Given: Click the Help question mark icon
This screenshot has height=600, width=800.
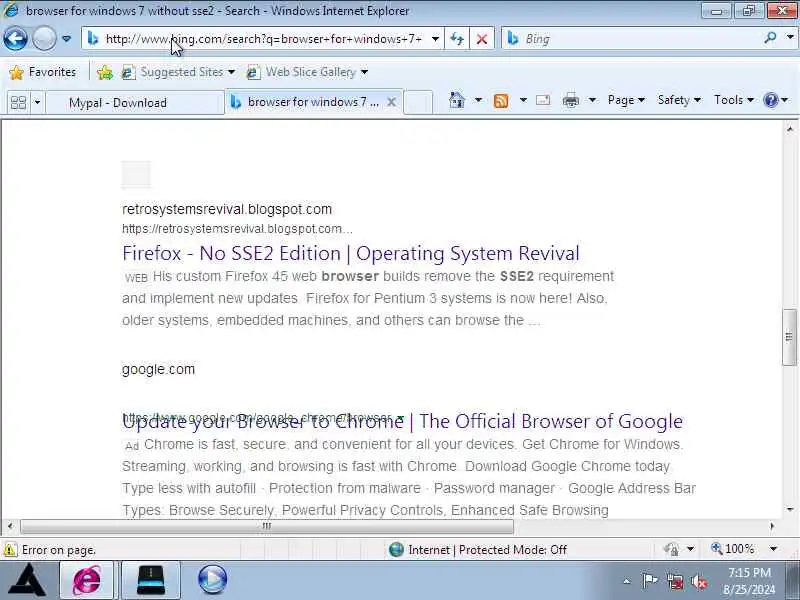Looking at the screenshot, I should point(770,100).
